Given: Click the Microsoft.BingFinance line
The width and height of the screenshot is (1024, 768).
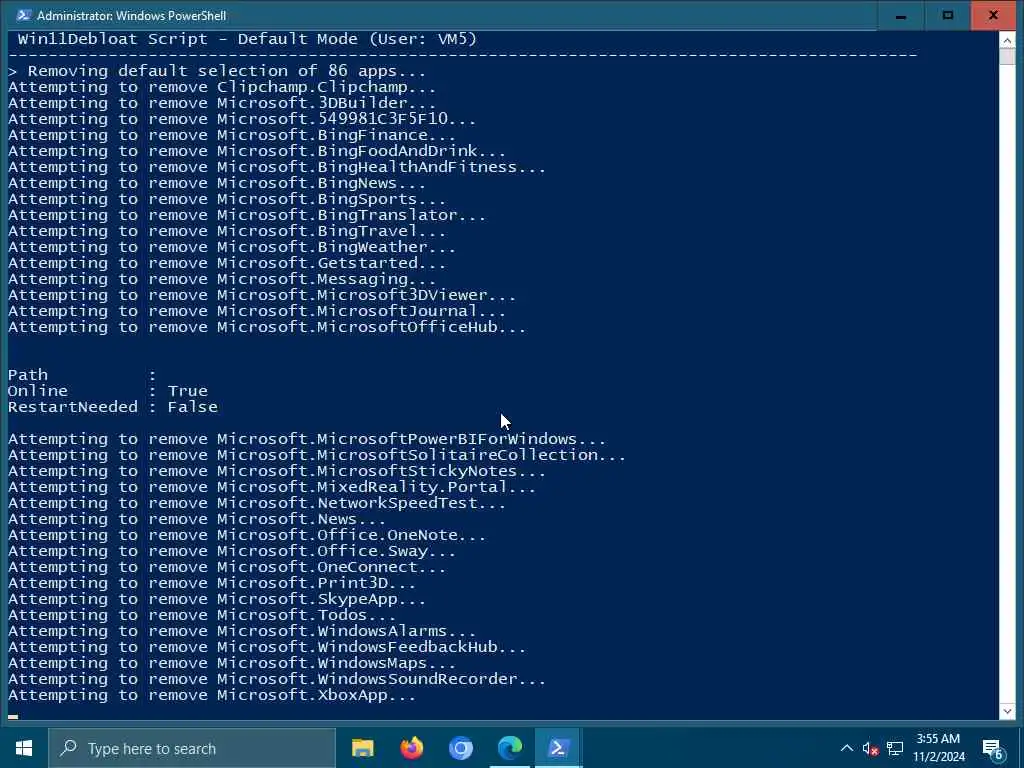Looking at the screenshot, I should [232, 135].
